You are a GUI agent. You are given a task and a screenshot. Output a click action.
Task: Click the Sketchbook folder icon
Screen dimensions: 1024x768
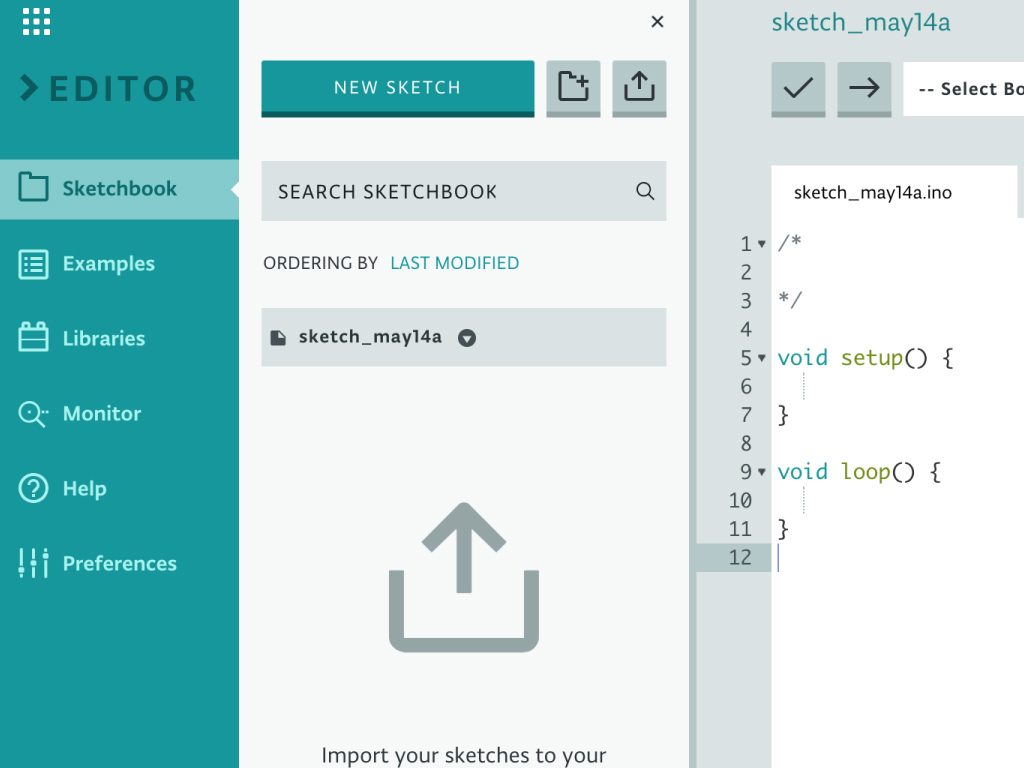(x=33, y=187)
